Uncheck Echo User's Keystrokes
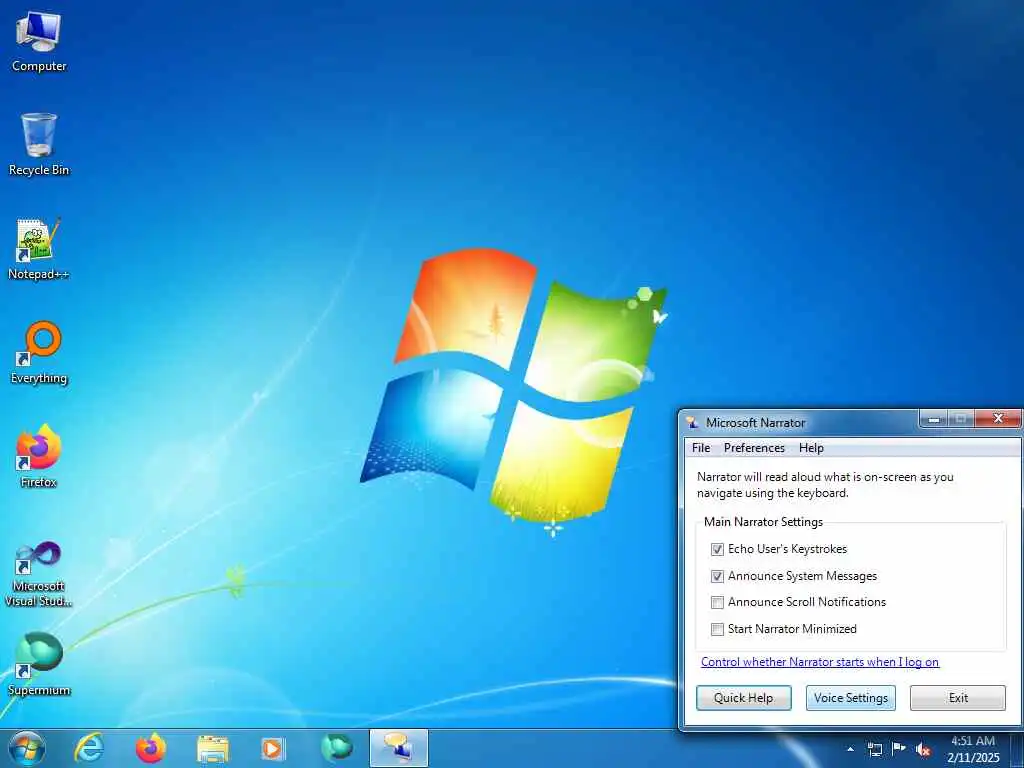 point(717,549)
